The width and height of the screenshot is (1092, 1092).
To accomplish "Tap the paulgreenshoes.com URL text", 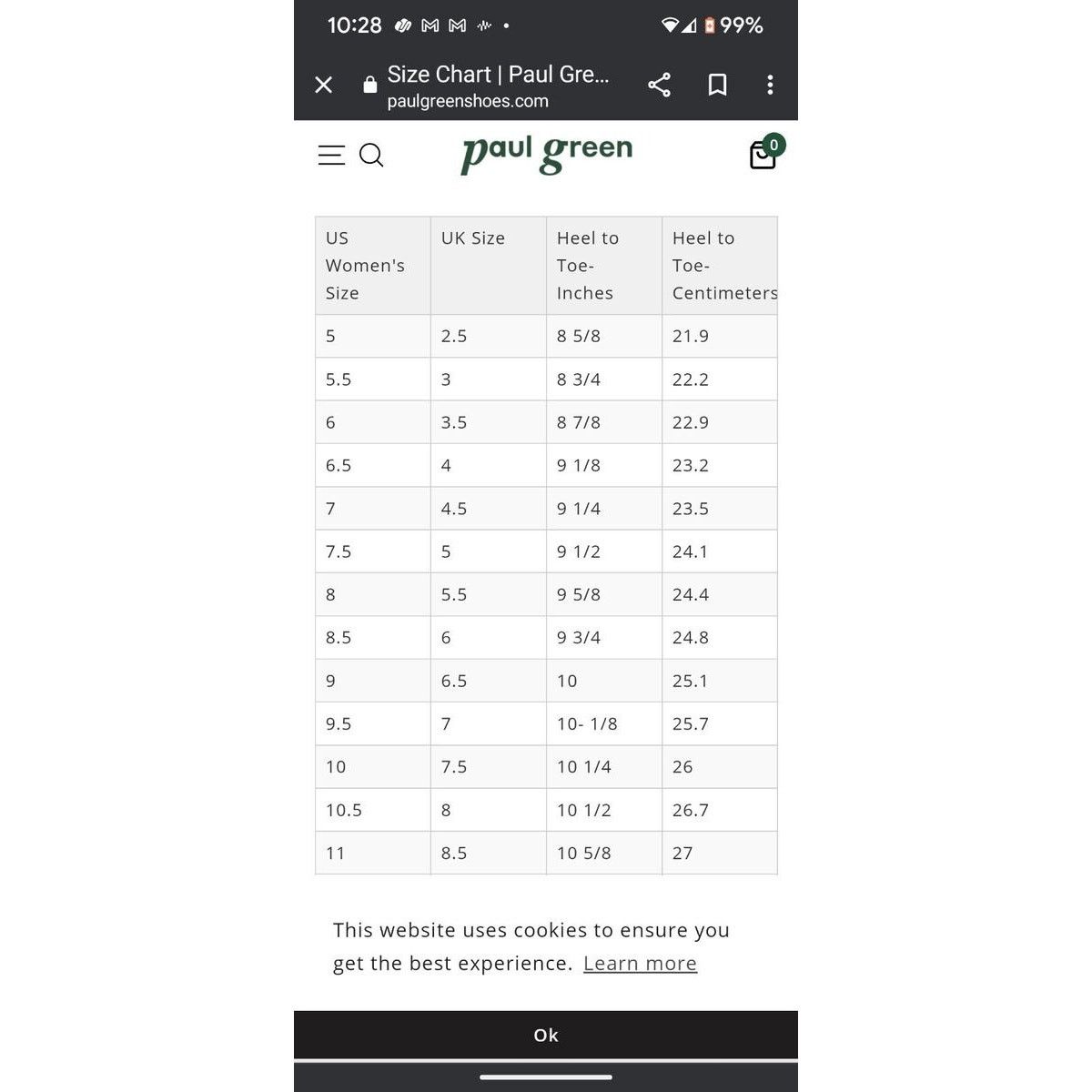I will pyautogui.click(x=468, y=101).
